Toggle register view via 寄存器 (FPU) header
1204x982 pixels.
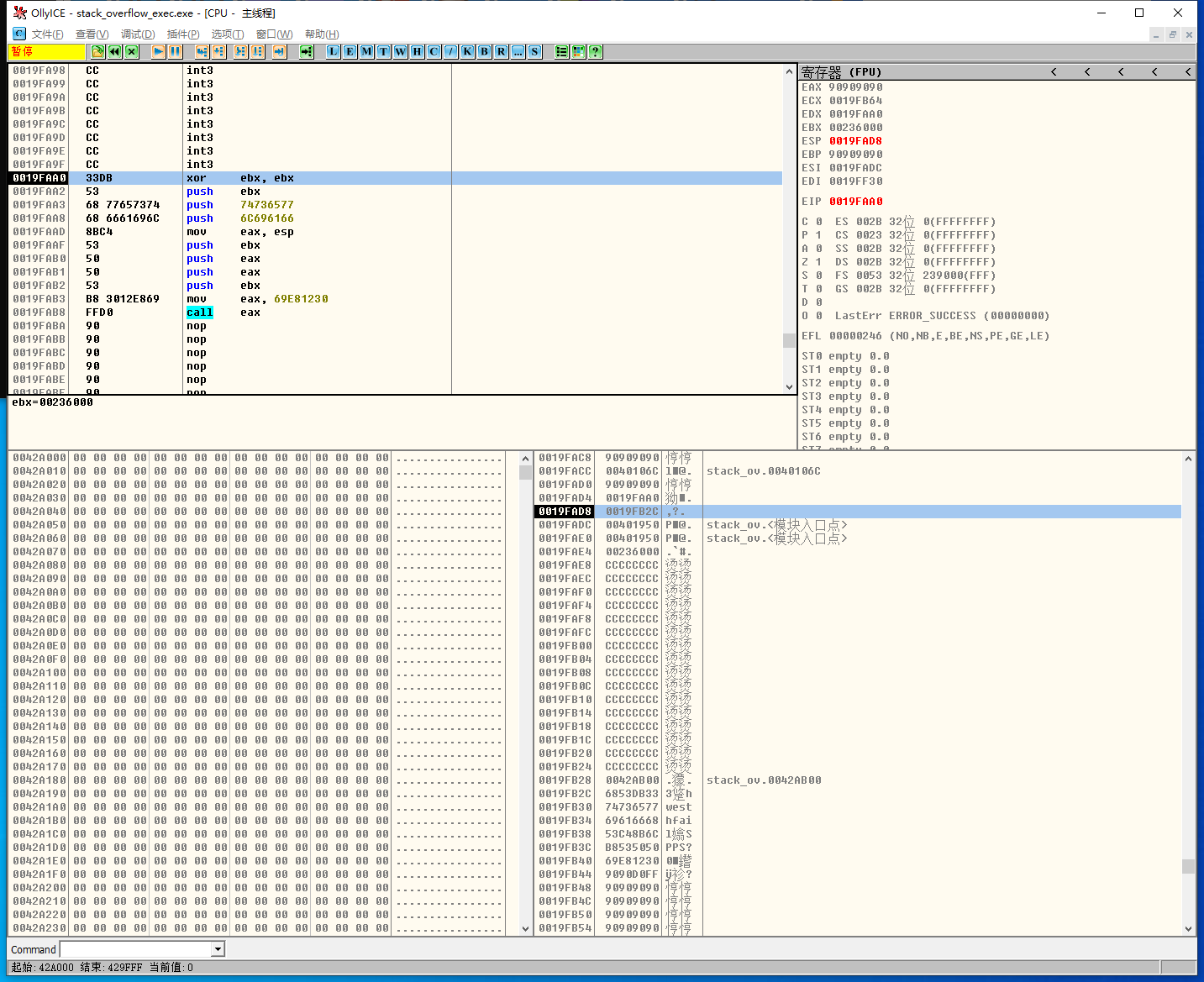(x=841, y=72)
